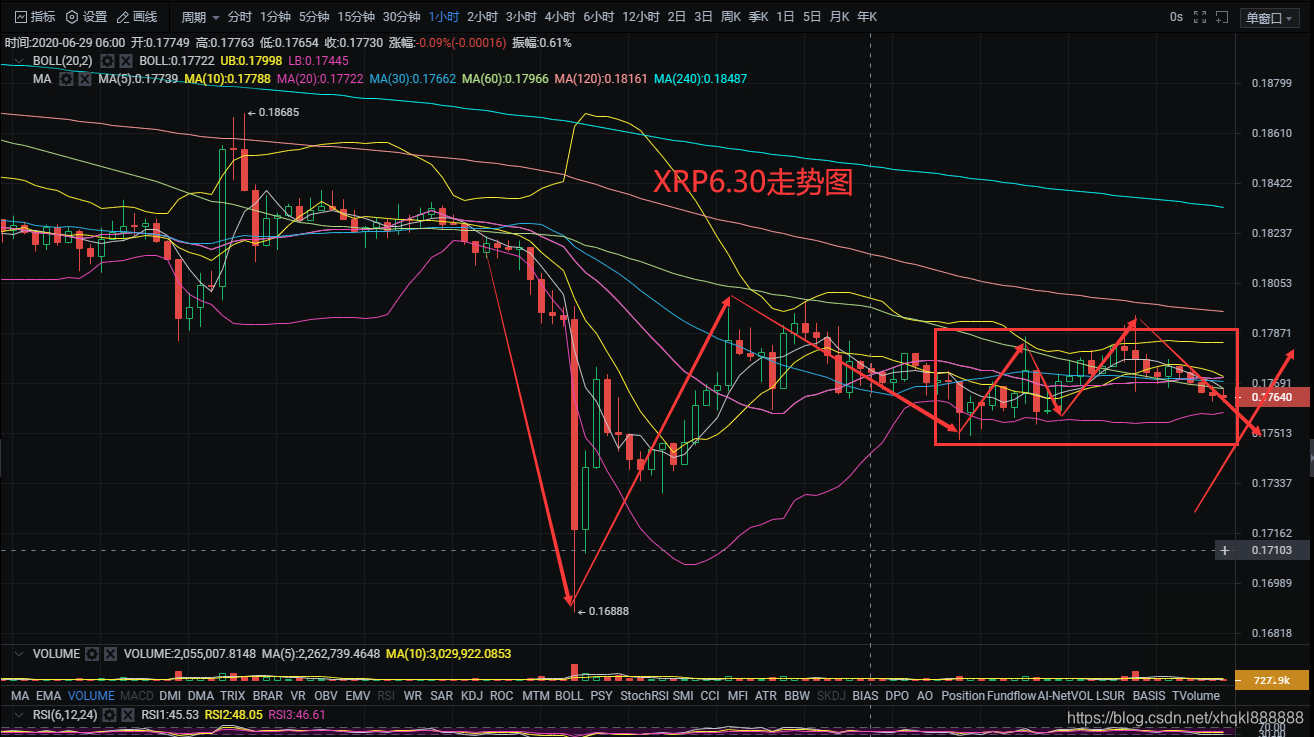Image resolution: width=1314 pixels, height=737 pixels.
Task: Add the BASIS indicator
Action: [1149, 695]
